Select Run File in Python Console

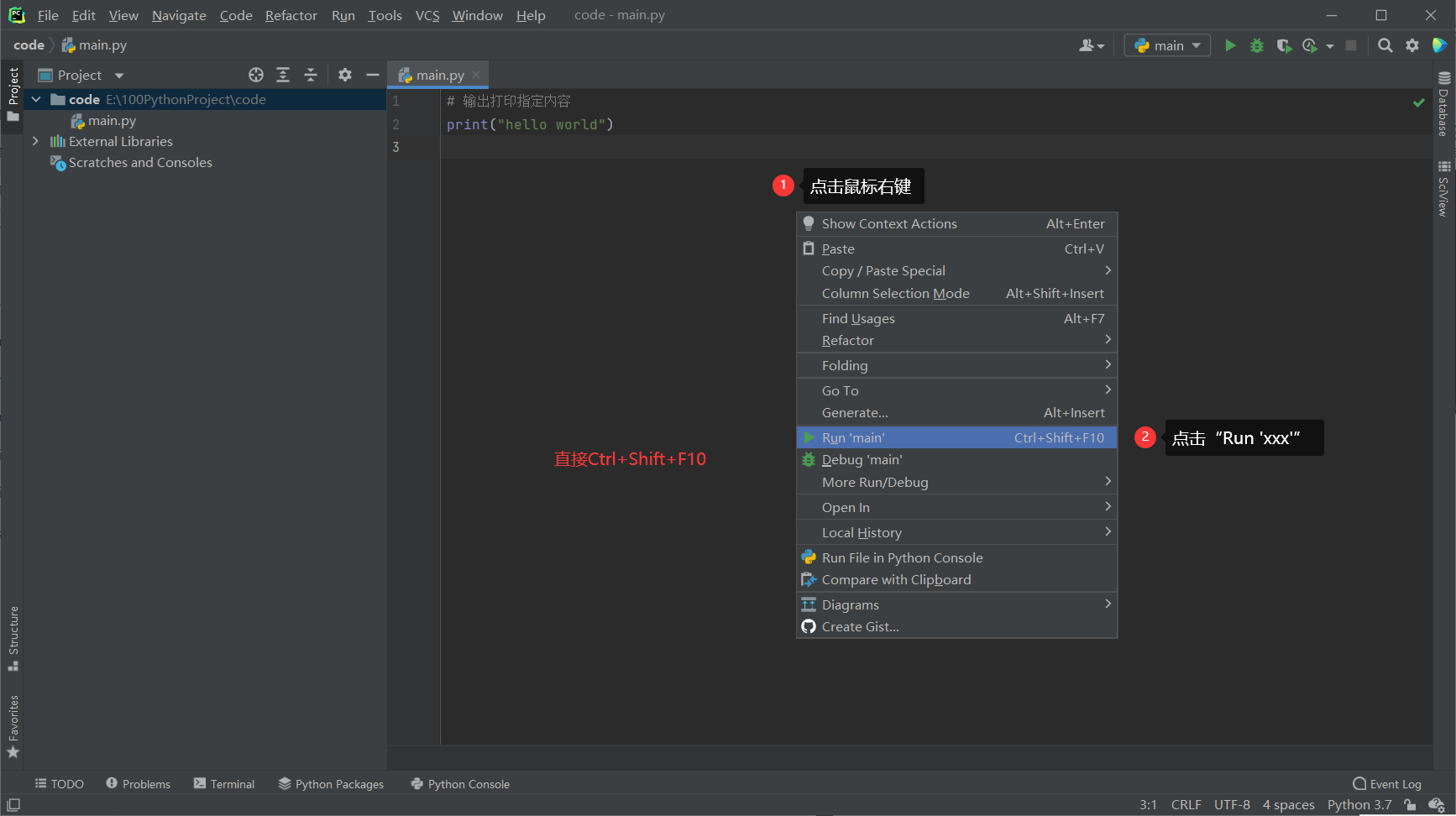click(956, 557)
